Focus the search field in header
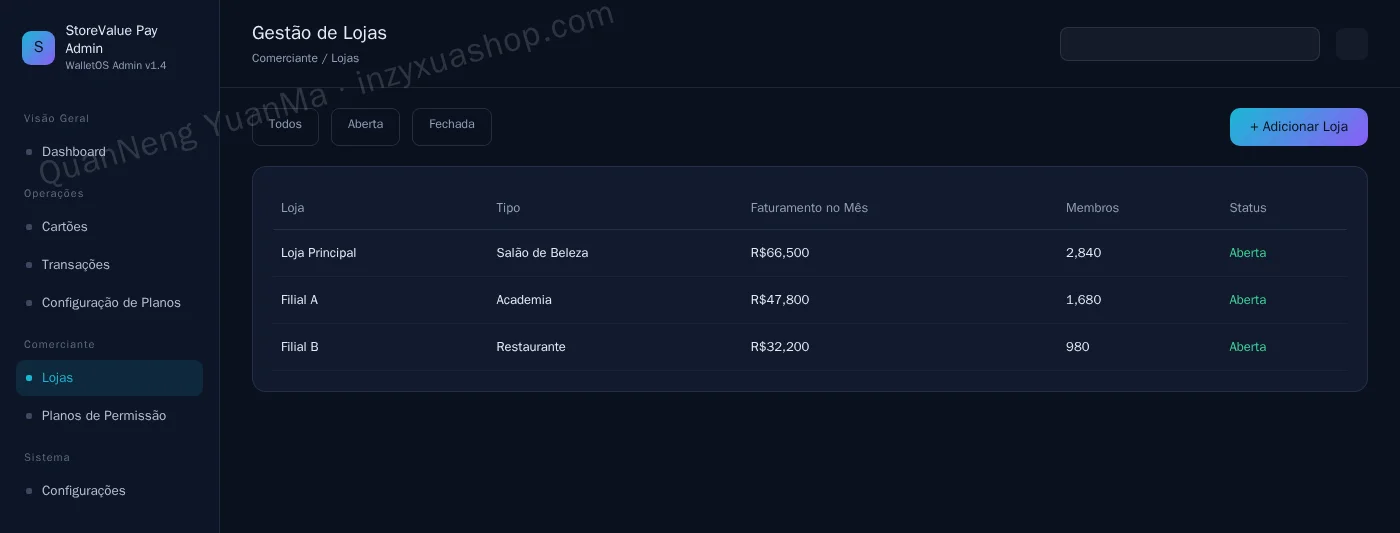This screenshot has height=533, width=1400. pos(1190,44)
